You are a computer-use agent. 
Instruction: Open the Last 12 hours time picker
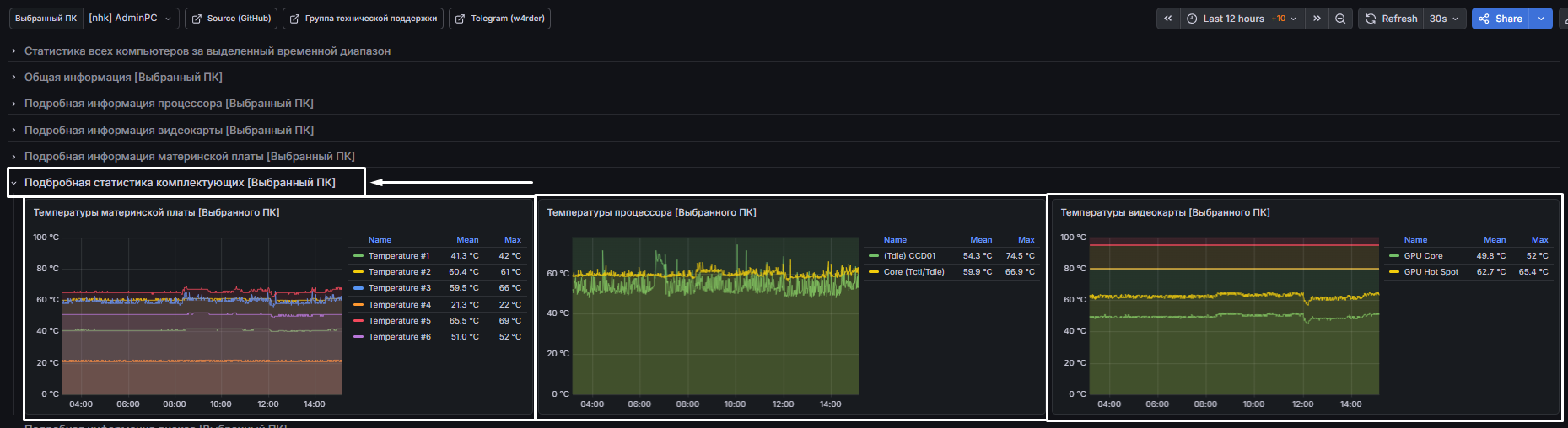[x=1242, y=19]
